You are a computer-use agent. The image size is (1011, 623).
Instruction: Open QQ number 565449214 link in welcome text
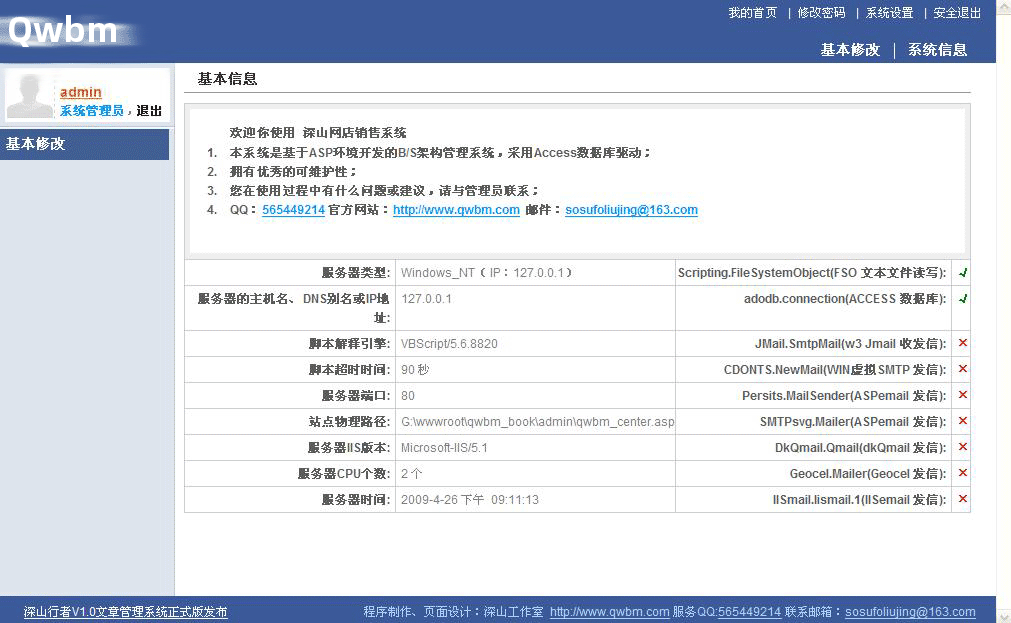coord(293,210)
